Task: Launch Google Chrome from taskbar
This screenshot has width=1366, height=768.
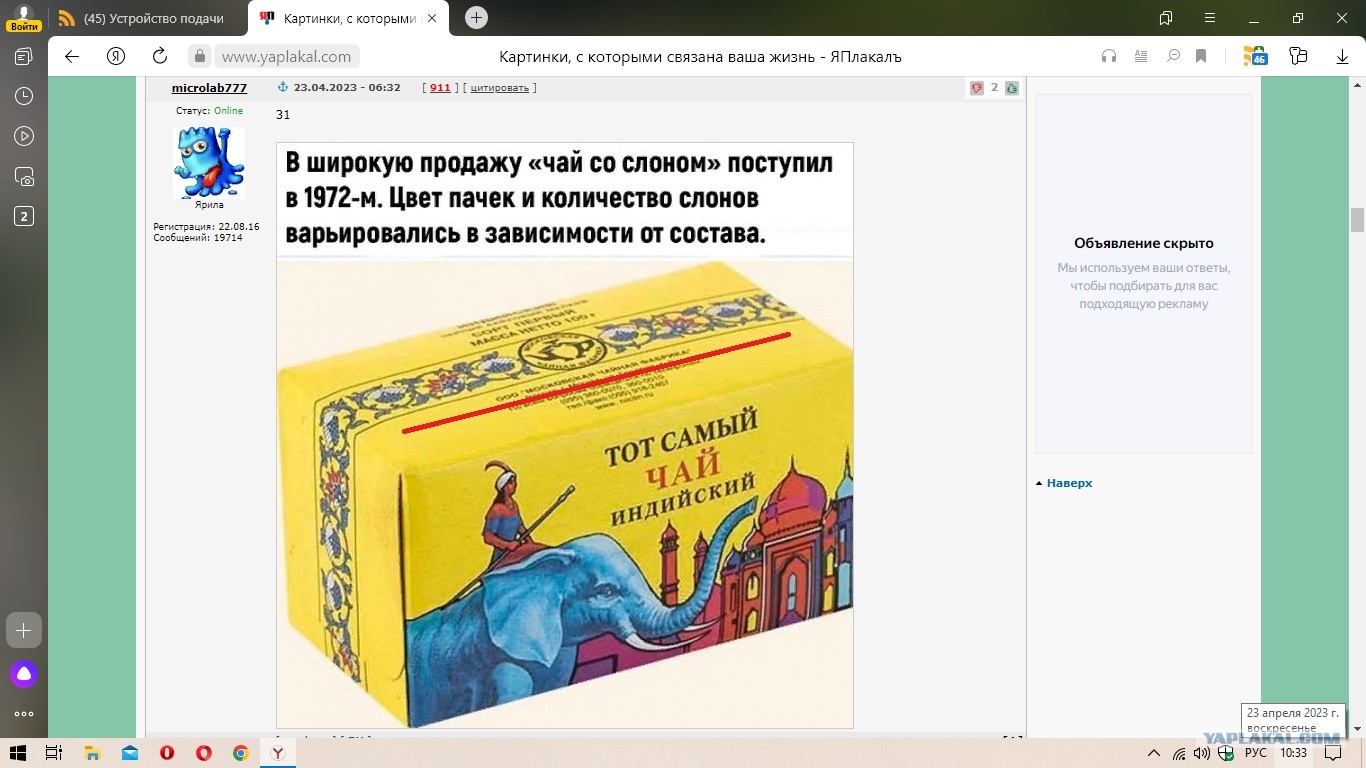Action: pos(241,753)
